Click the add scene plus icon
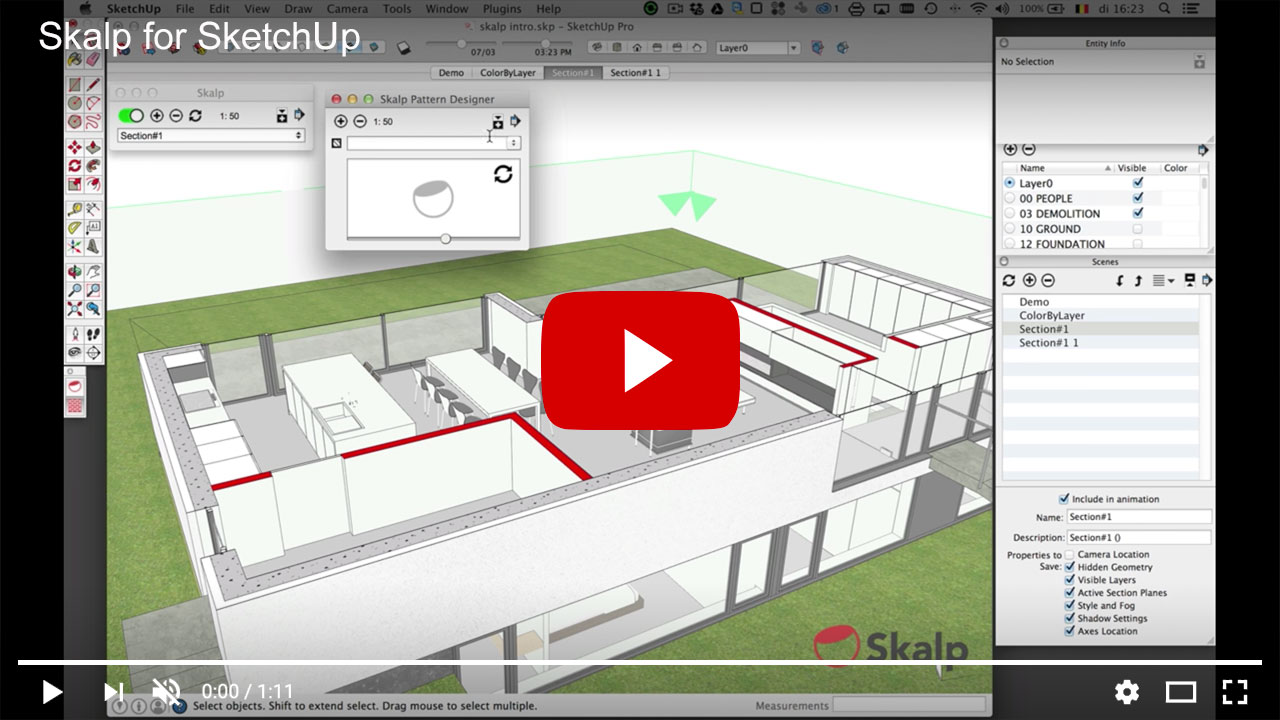The image size is (1280, 720). click(1029, 281)
